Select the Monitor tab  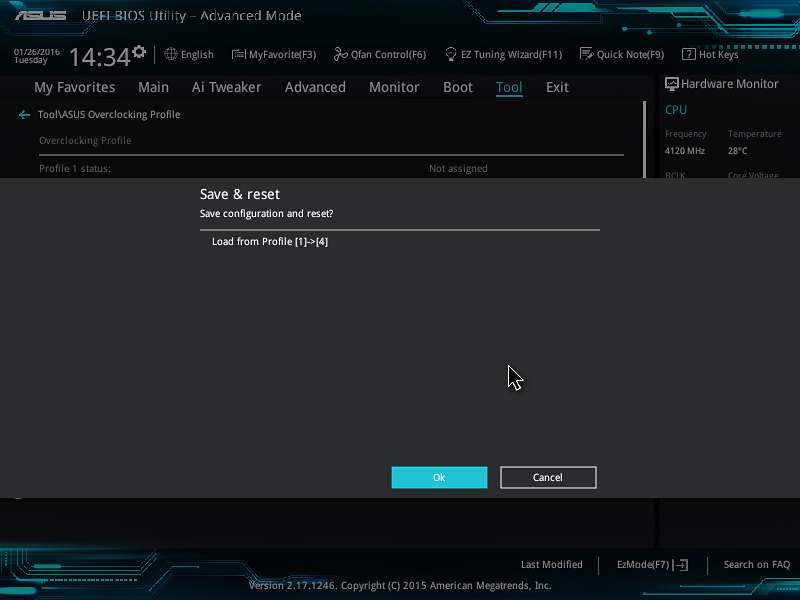tap(394, 87)
